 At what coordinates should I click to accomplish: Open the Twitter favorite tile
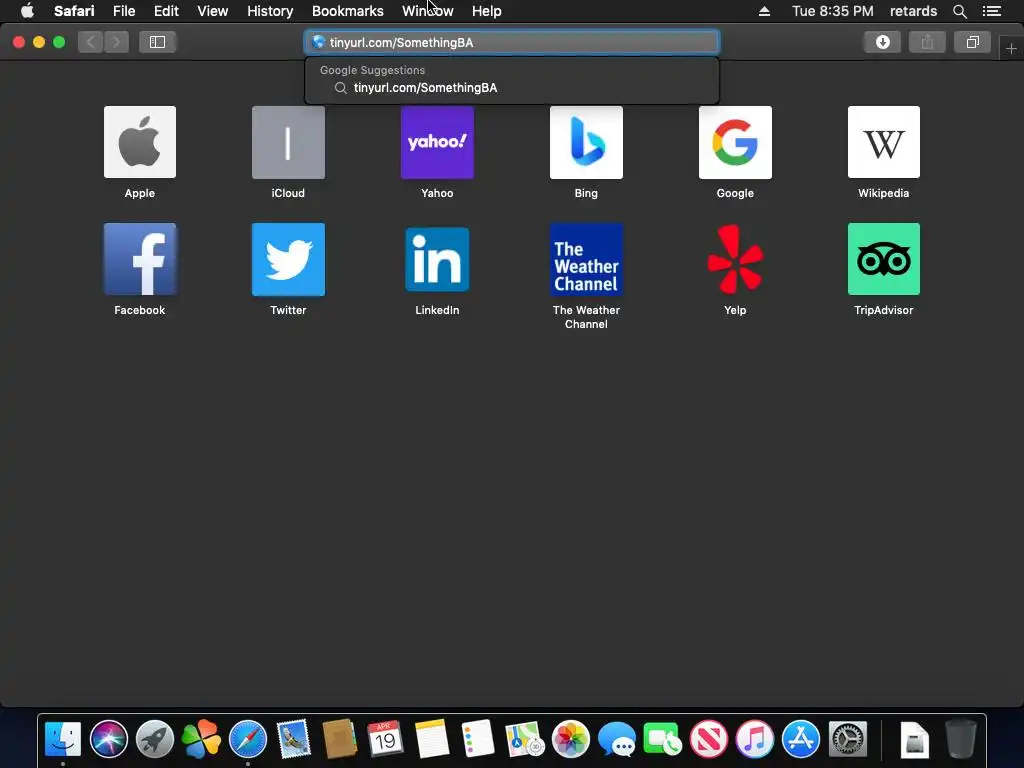tap(288, 259)
